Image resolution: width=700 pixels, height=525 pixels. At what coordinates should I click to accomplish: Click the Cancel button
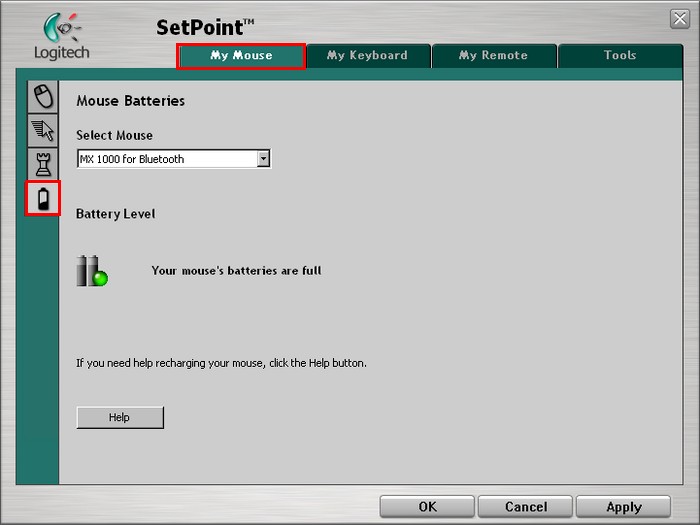525,507
